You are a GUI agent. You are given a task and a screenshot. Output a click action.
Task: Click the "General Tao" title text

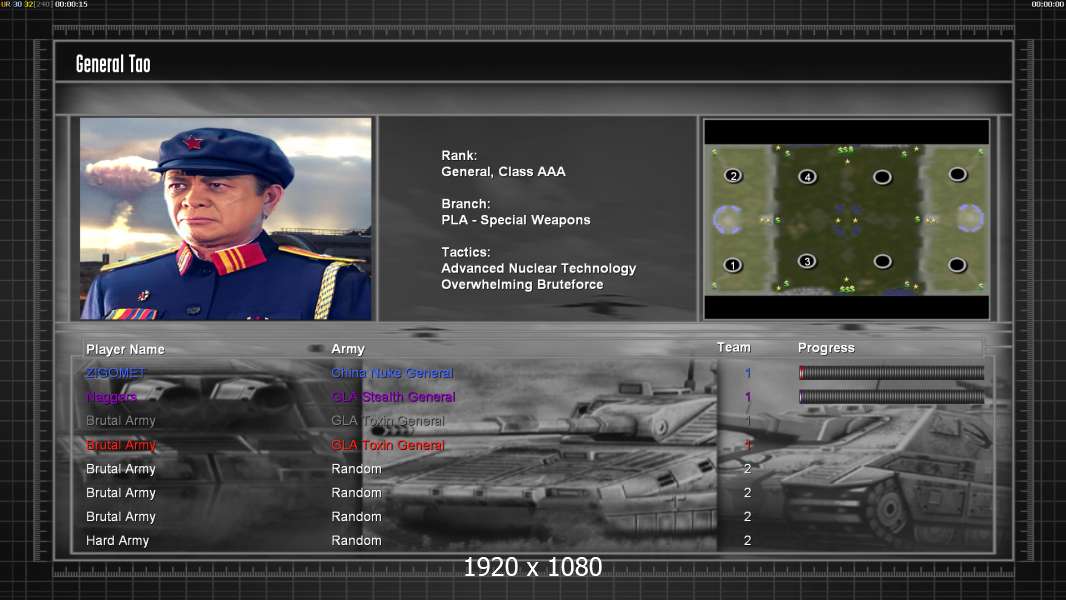(113, 64)
